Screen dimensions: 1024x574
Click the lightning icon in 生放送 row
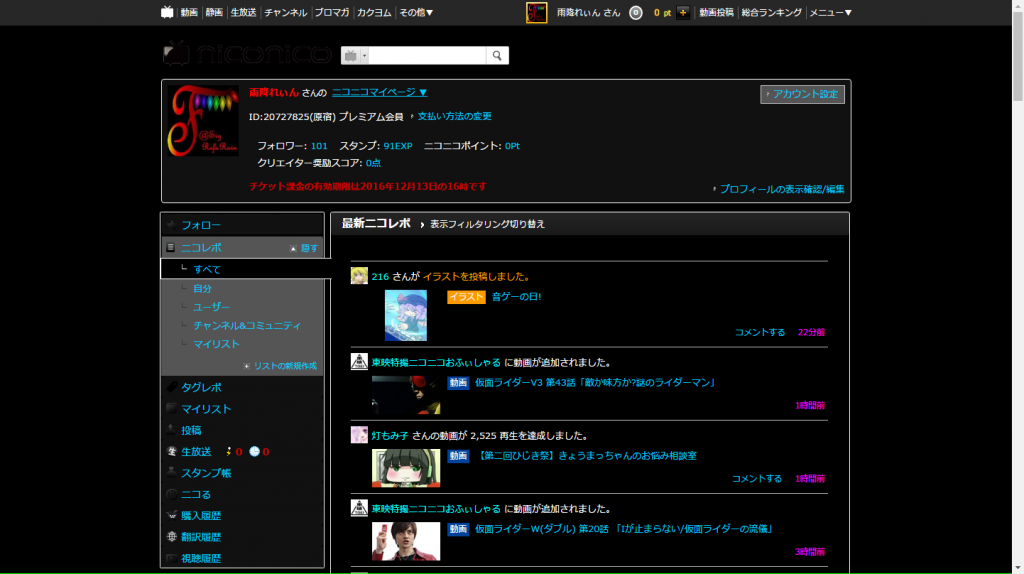click(229, 451)
